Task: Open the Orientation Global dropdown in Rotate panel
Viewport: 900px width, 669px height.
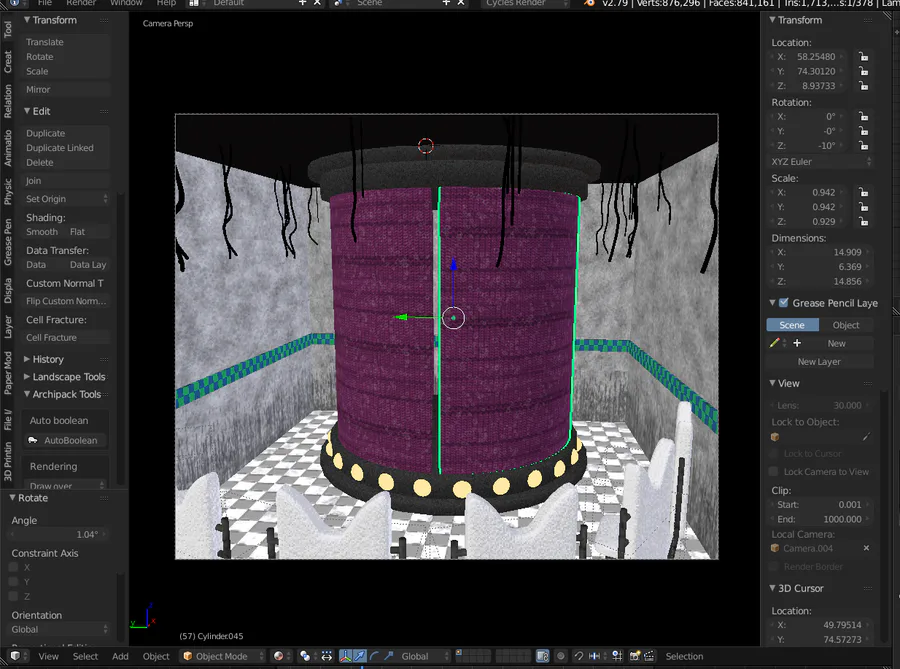Action: (60, 629)
